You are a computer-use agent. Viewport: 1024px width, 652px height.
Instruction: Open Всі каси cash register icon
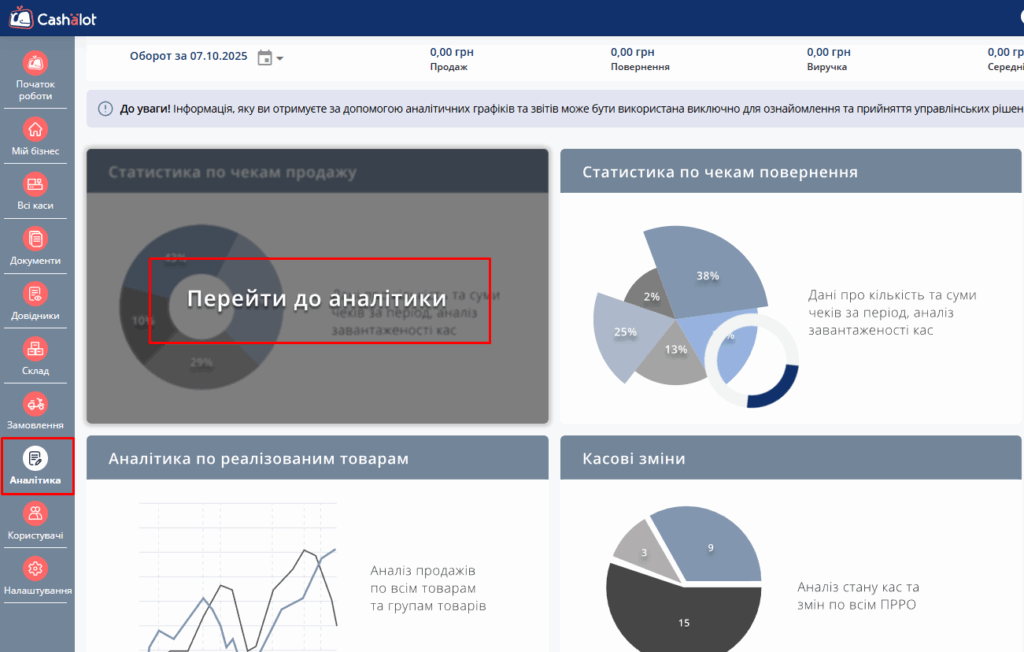tap(36, 185)
